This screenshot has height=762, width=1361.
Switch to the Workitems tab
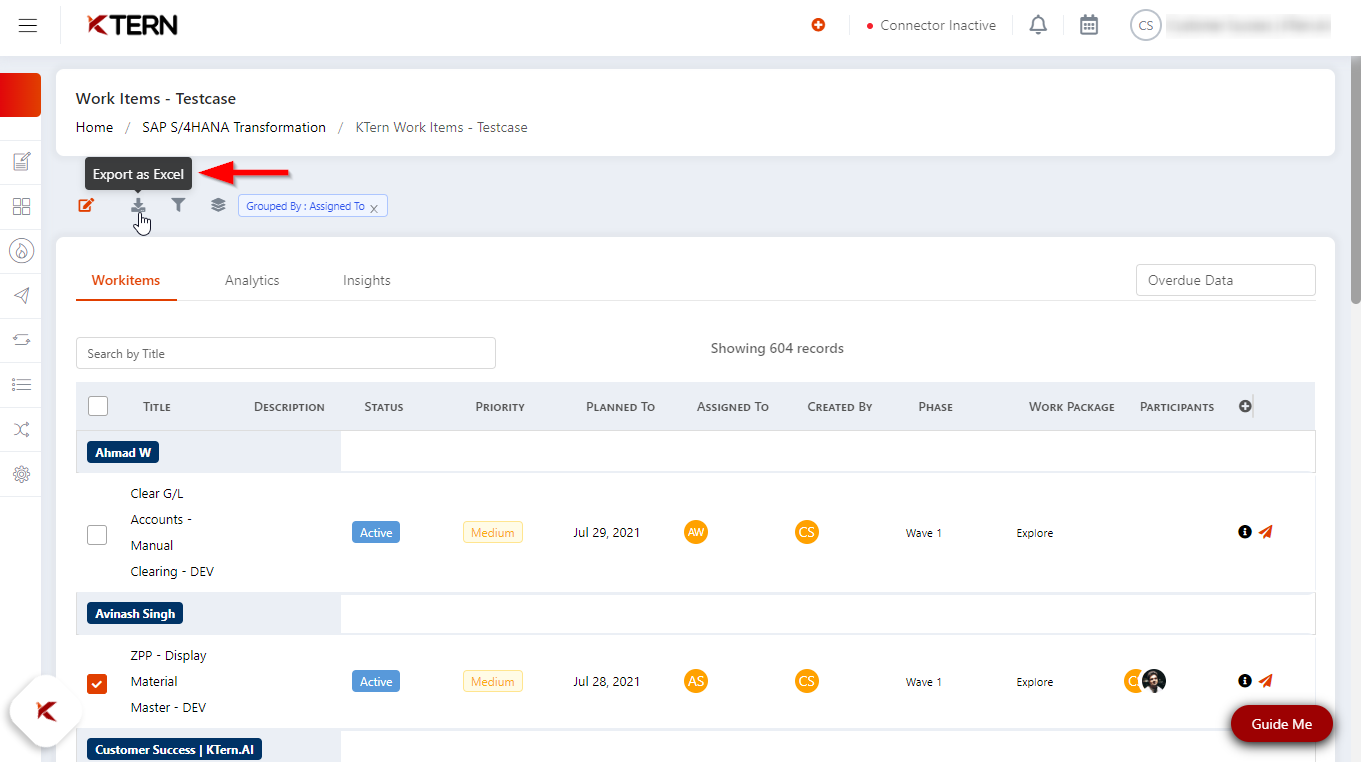(x=126, y=280)
